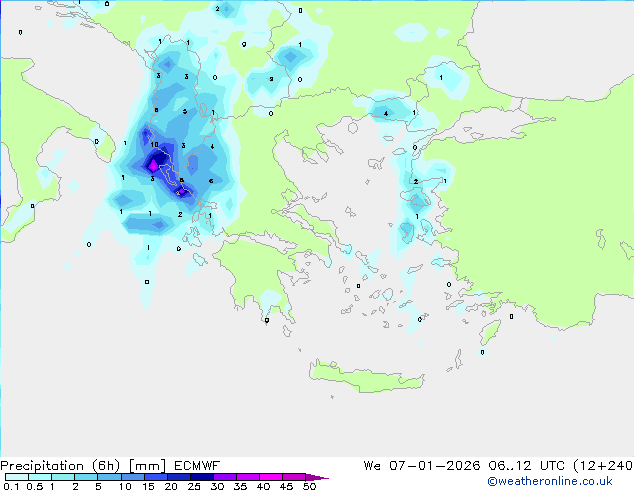Click the legend label '25'
634x490 pixels.
pyautogui.click(x=194, y=486)
